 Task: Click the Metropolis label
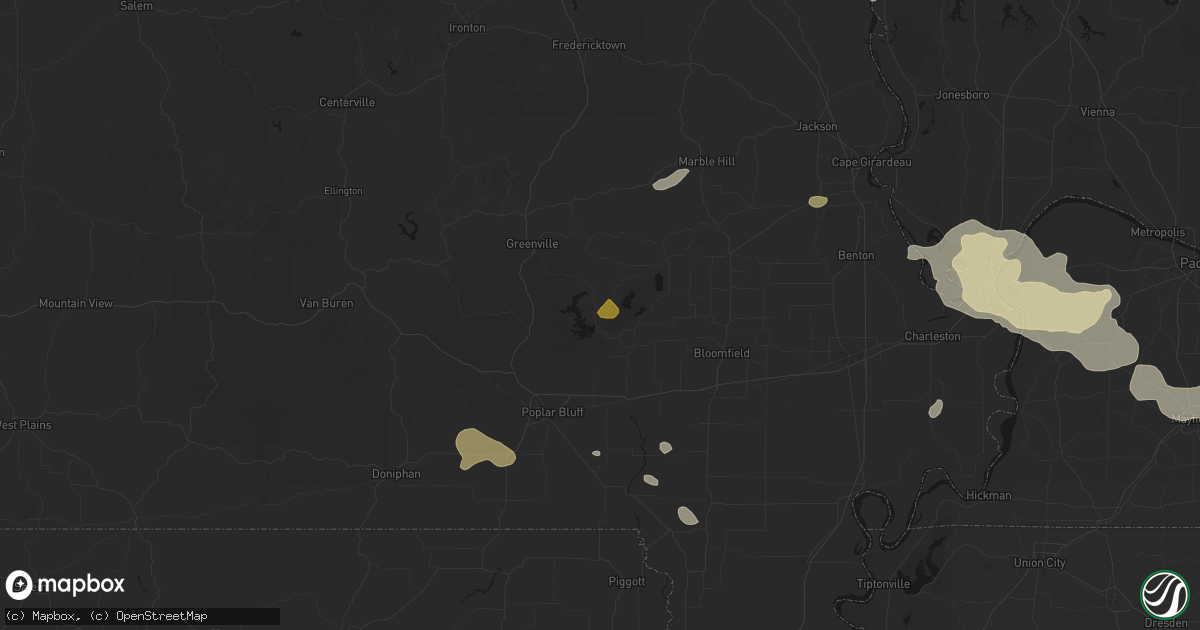[1157, 232]
